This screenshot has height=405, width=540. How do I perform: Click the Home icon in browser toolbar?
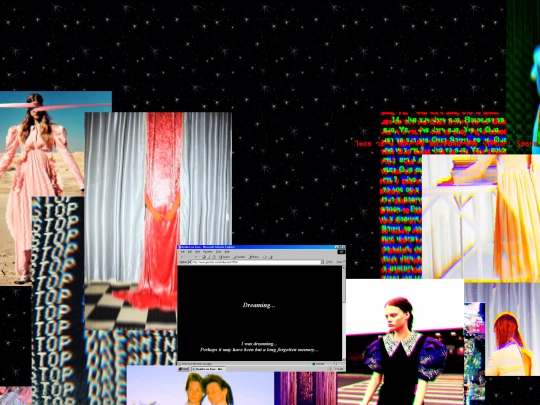214,257
